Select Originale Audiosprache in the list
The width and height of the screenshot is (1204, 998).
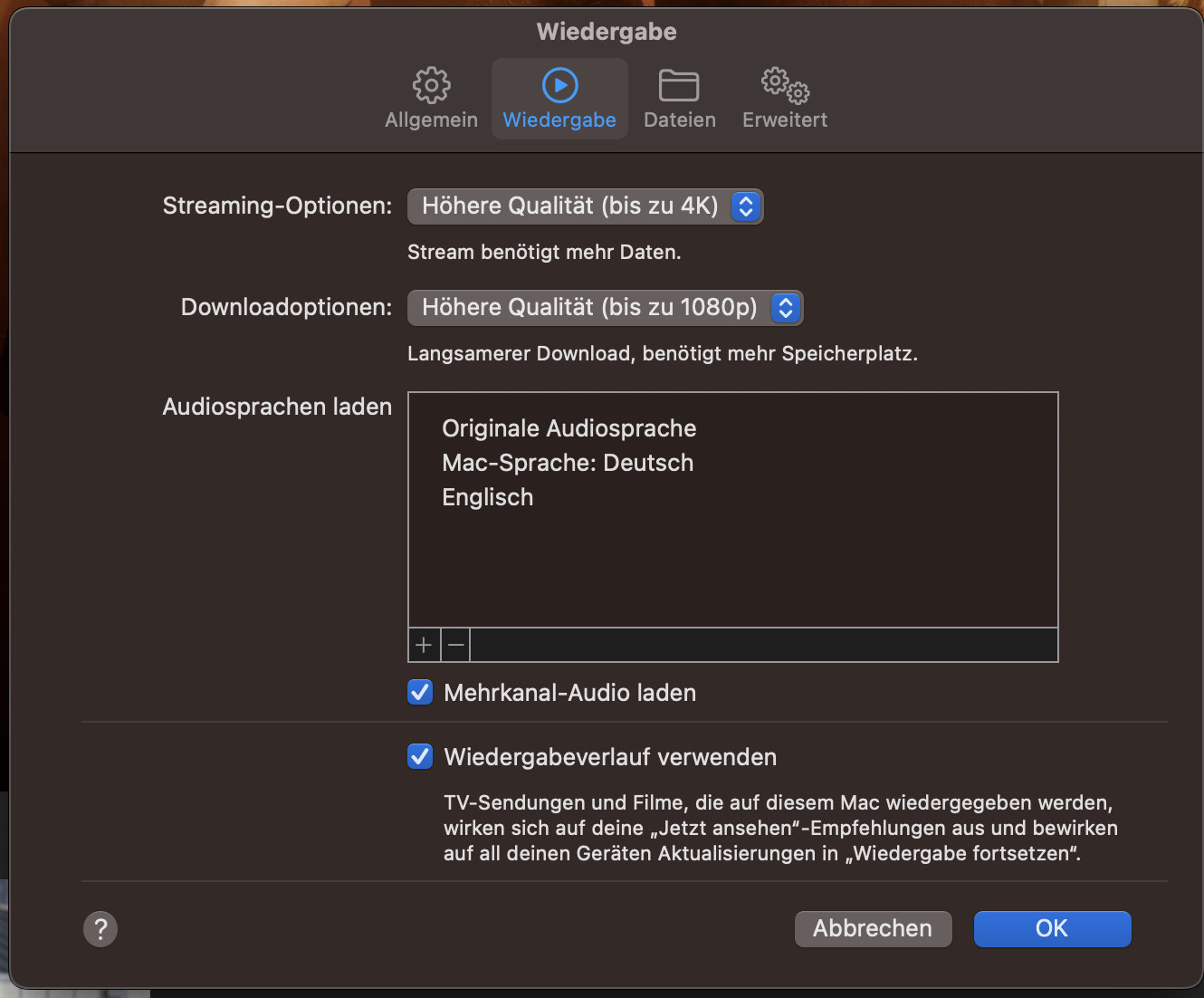[x=569, y=428]
